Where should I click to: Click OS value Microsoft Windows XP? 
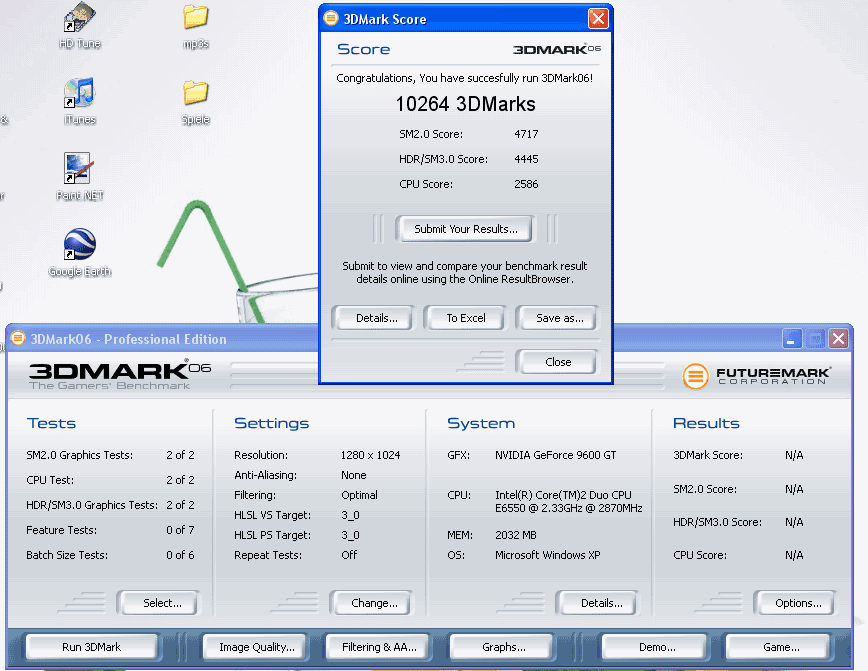coord(547,555)
